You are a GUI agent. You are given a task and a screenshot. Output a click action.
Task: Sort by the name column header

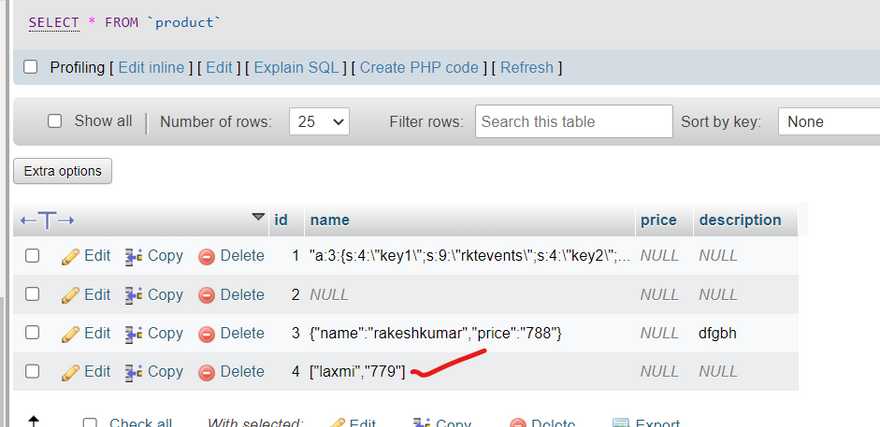(330, 220)
